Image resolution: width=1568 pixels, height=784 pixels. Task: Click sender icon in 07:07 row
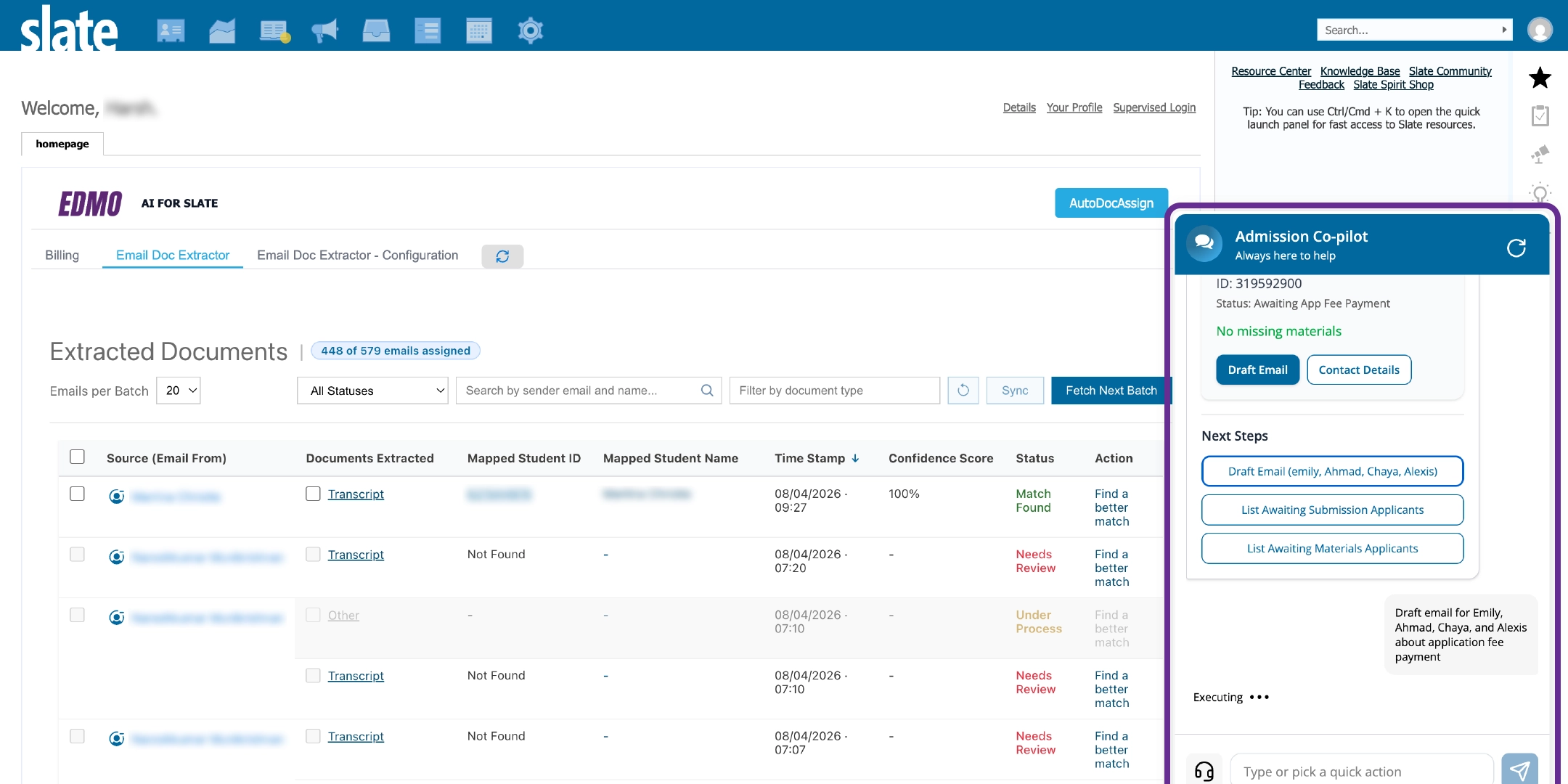click(116, 738)
